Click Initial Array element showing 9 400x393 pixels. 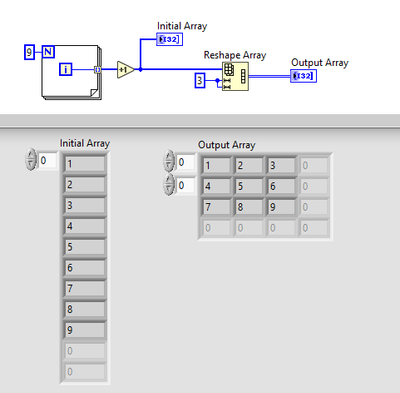click(85, 330)
